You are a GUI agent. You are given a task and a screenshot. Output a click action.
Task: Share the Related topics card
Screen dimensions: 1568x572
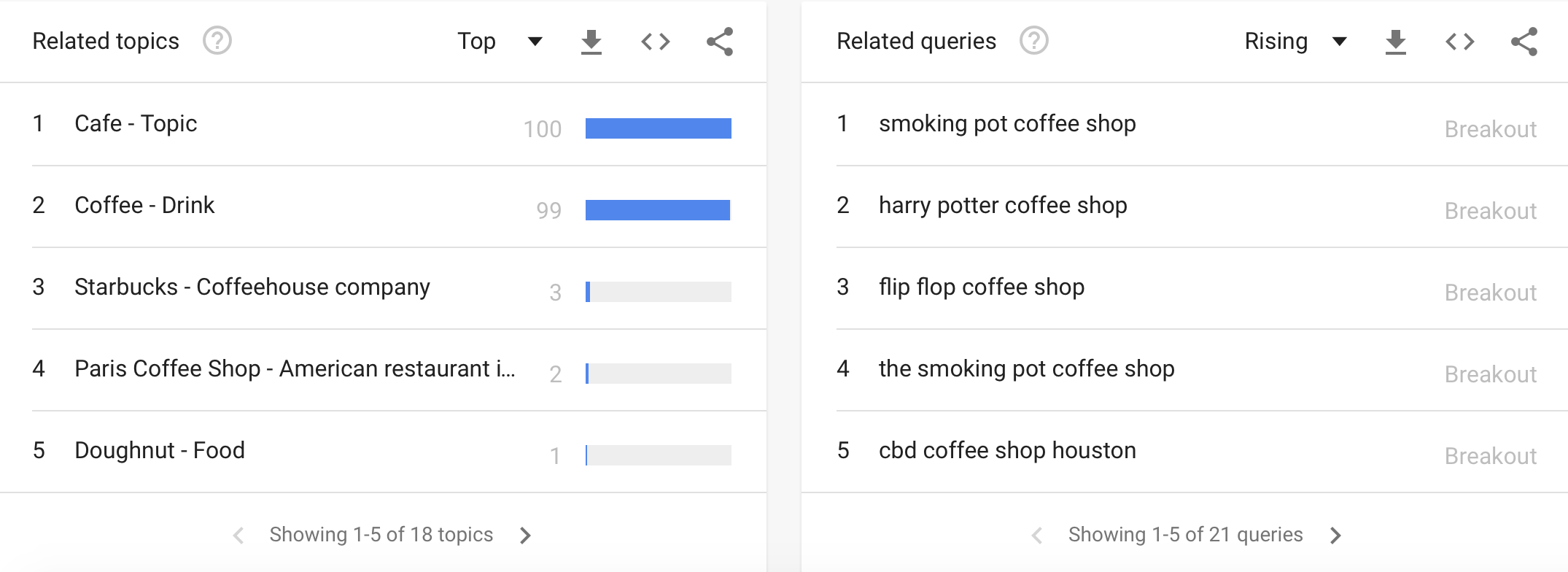(720, 42)
